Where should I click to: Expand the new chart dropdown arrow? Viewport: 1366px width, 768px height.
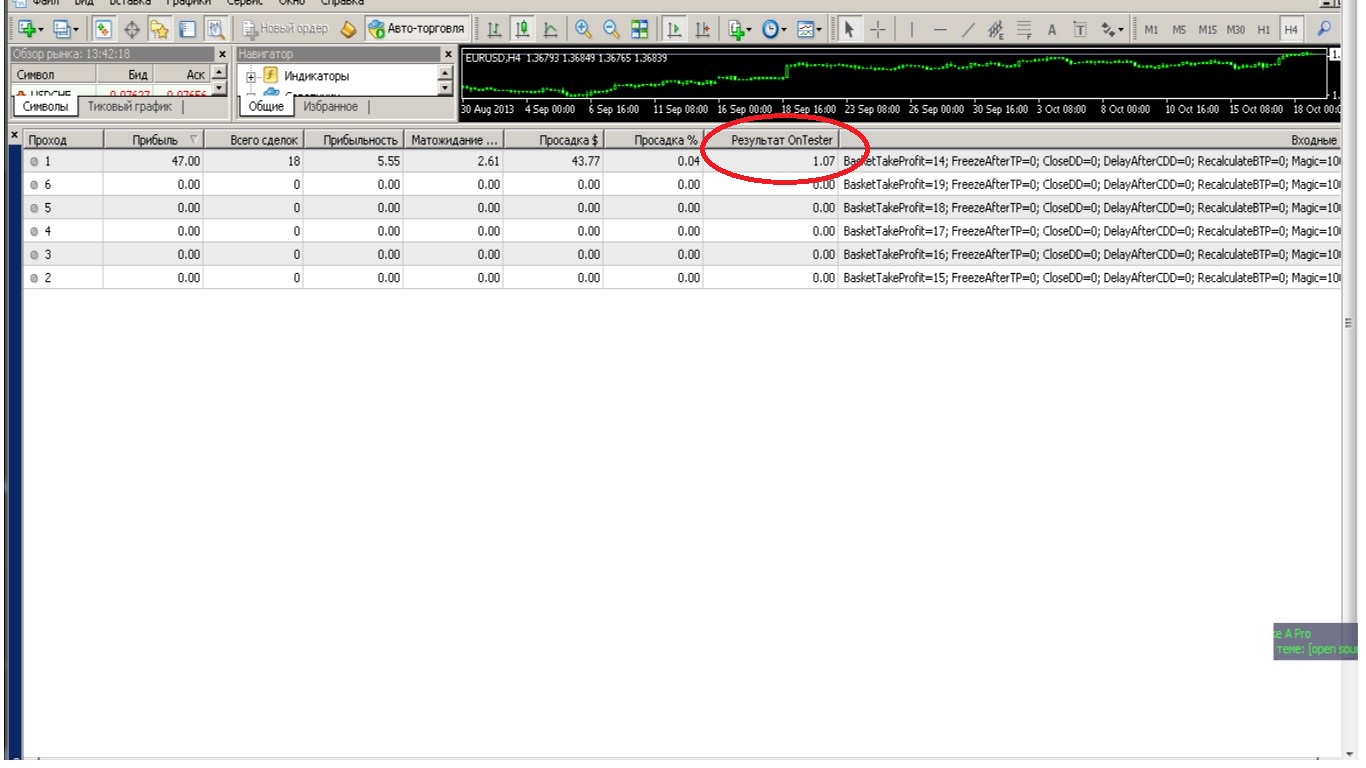41,29
